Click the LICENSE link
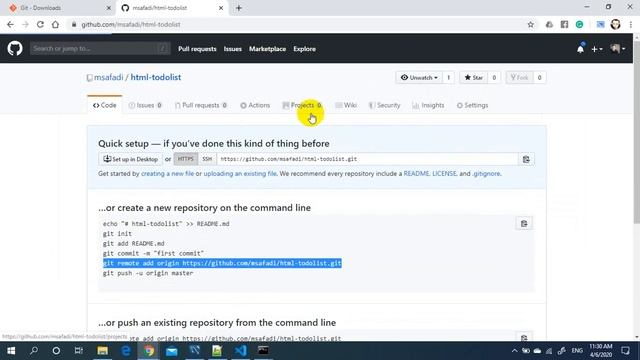The image size is (640, 360). [x=444, y=173]
